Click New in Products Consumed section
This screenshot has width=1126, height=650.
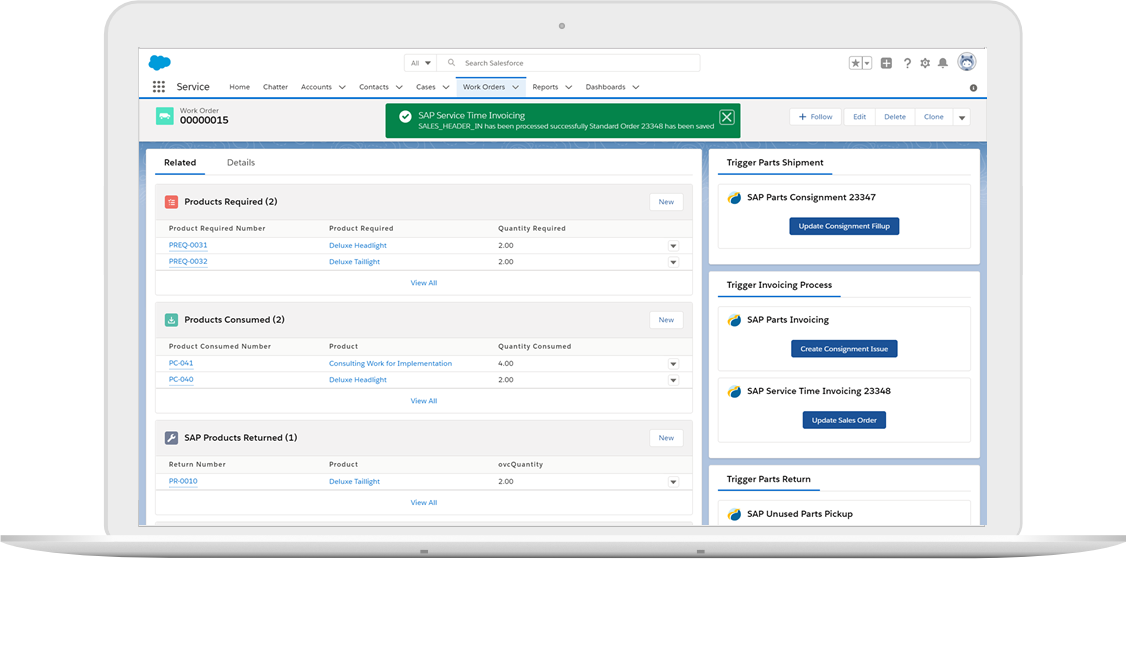pos(666,320)
